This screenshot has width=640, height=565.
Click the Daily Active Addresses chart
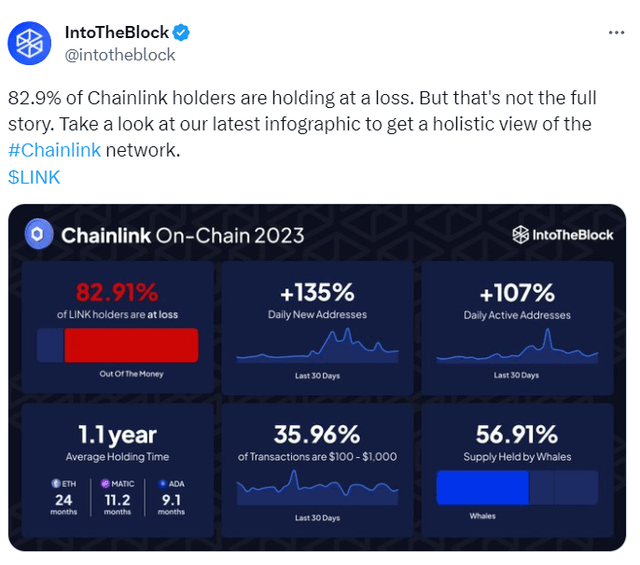pos(516,350)
